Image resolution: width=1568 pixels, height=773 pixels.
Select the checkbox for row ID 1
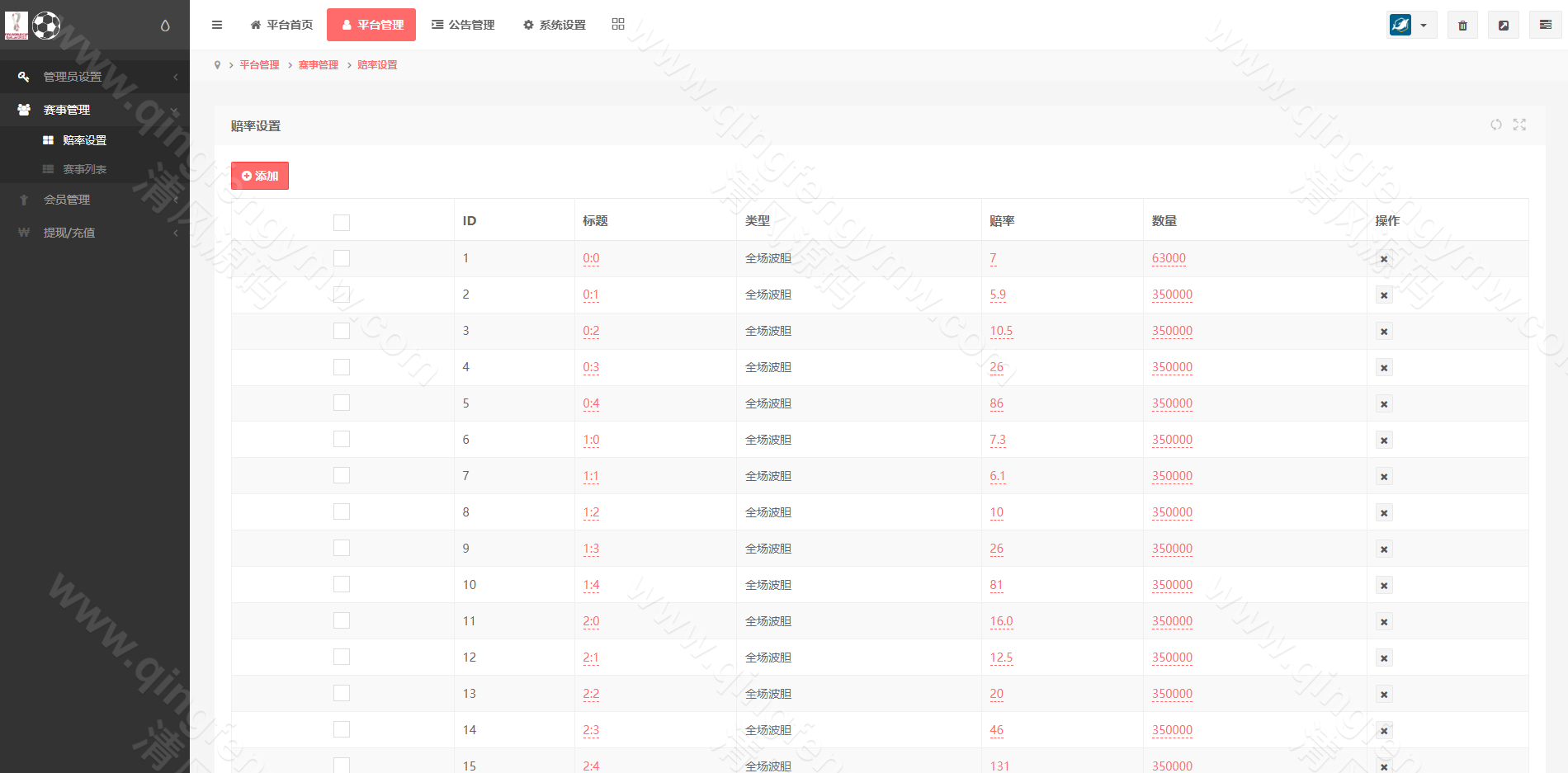342,257
